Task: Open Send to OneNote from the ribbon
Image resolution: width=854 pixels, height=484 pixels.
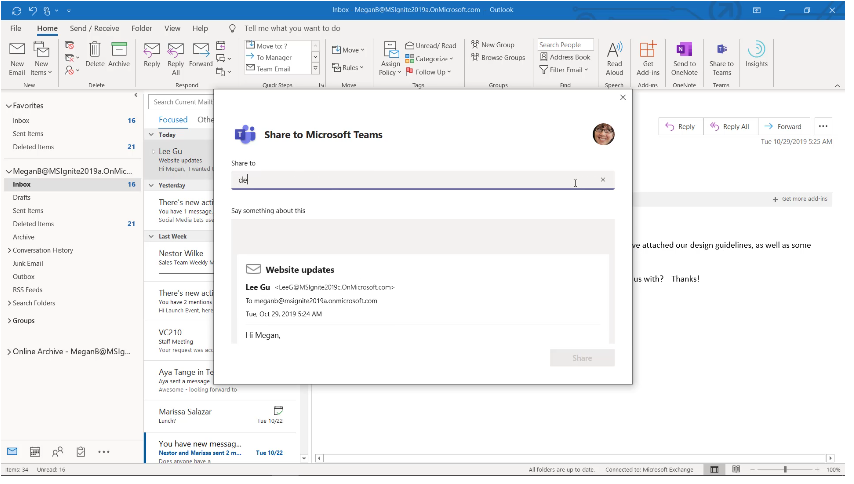Action: pyautogui.click(x=684, y=58)
